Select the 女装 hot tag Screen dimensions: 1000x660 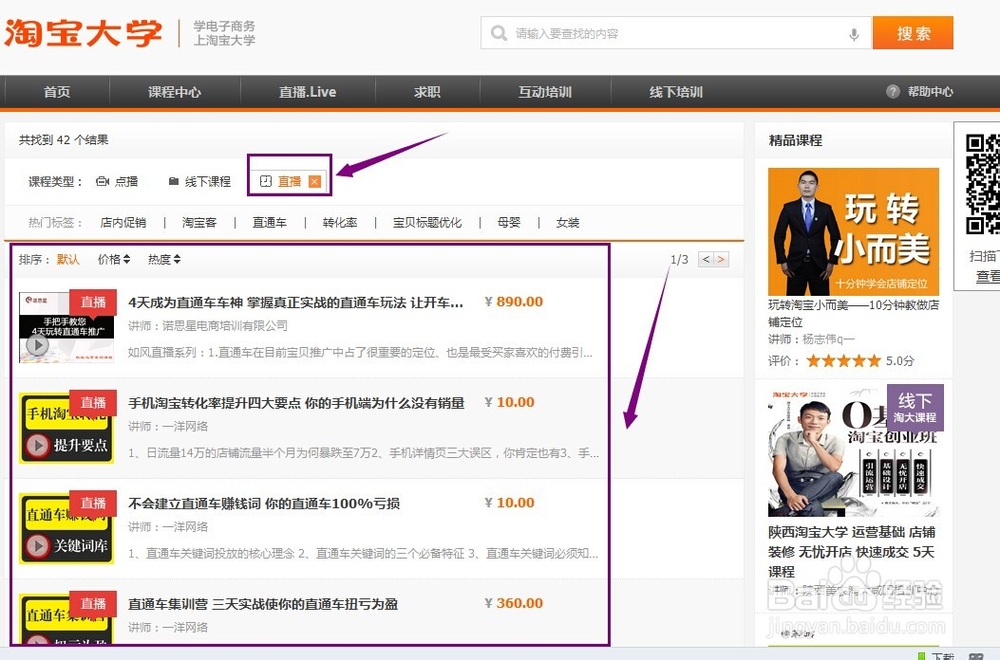coord(568,223)
